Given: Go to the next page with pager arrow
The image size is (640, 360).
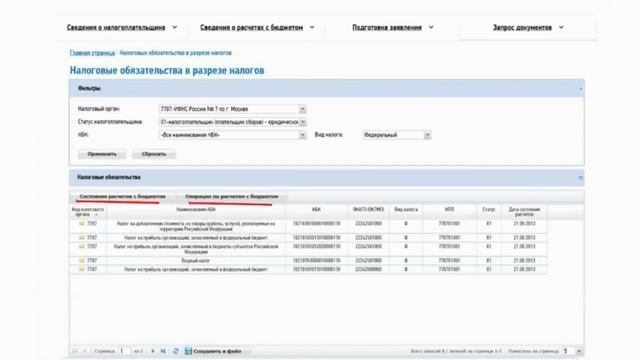Looking at the screenshot, I should coord(153,351).
